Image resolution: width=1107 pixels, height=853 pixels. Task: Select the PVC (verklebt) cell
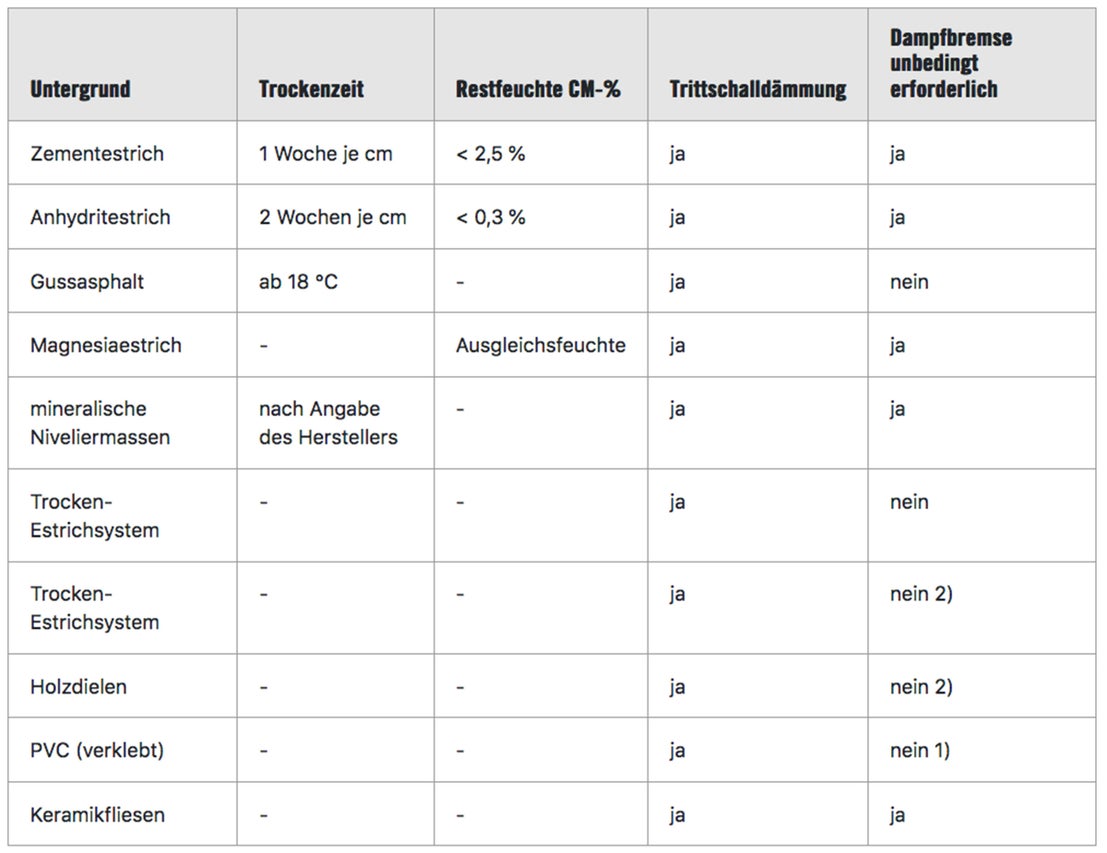pyautogui.click(x=97, y=750)
